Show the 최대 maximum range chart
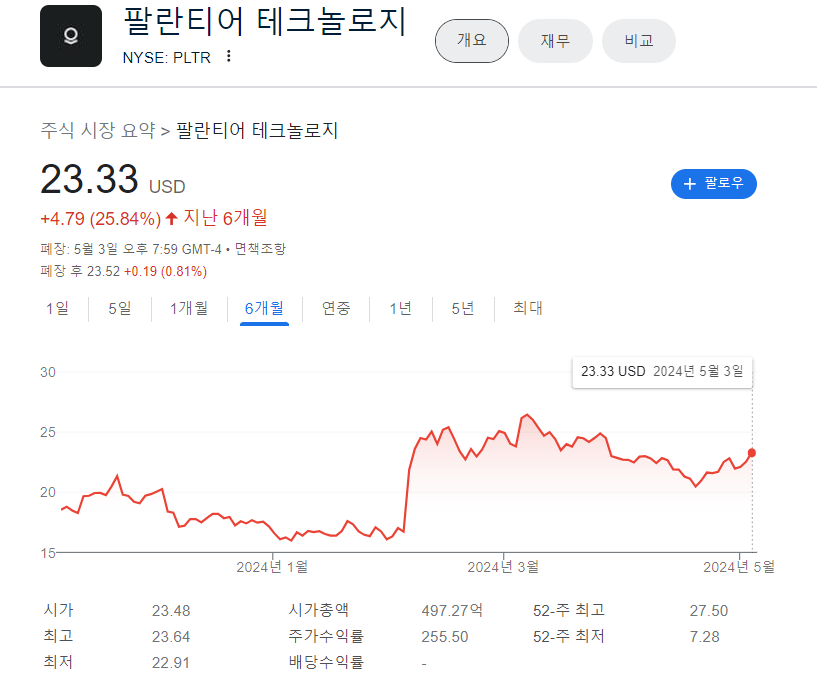Image resolution: width=817 pixels, height=687 pixels. tap(528, 308)
